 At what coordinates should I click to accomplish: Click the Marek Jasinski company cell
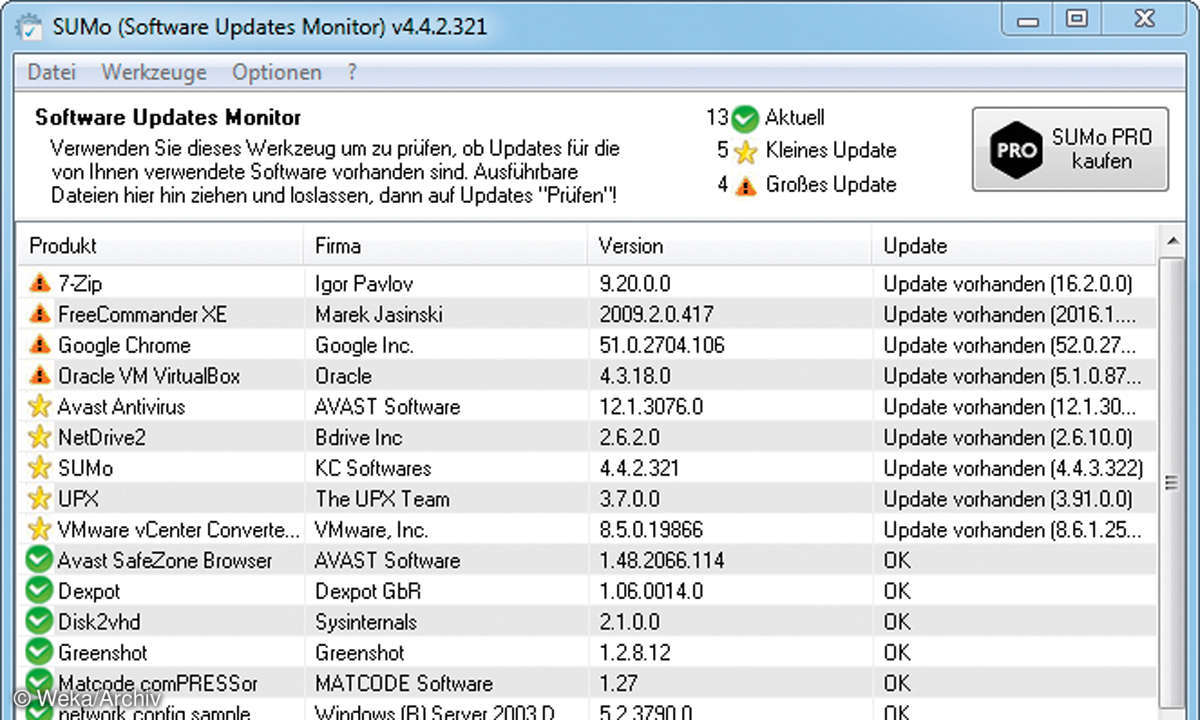(x=379, y=315)
